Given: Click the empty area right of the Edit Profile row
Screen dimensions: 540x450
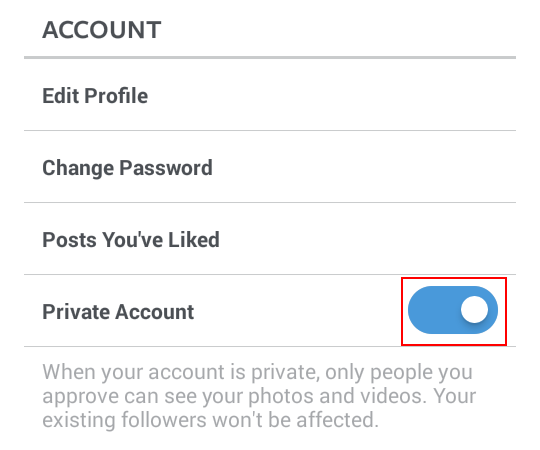Looking at the screenshot, I should [331, 95].
